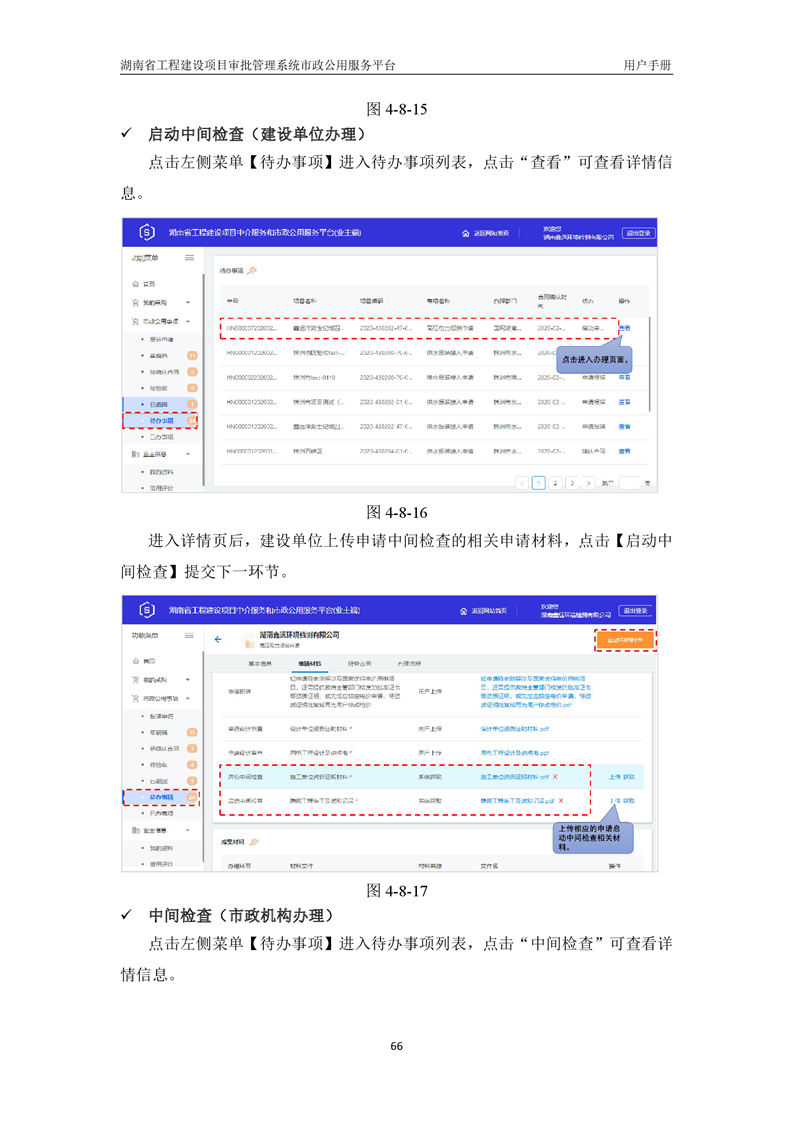Open 报装申请 item in Figure 4-8-16 sidebar
The image size is (793, 1122).
tap(161, 339)
